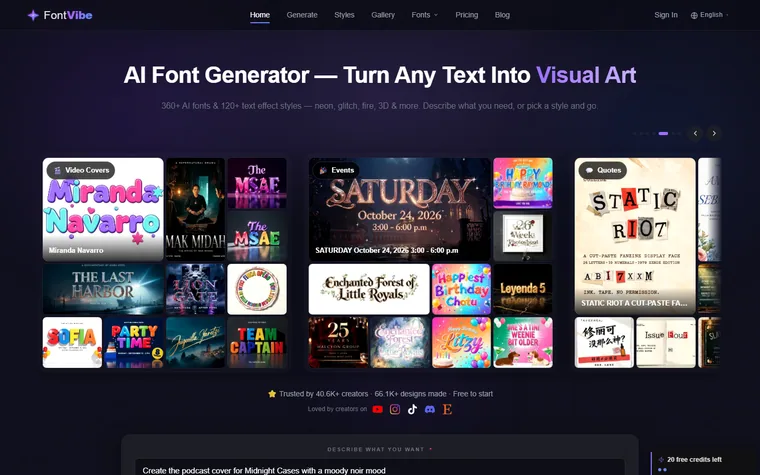Click the Quotes badge

point(603,170)
